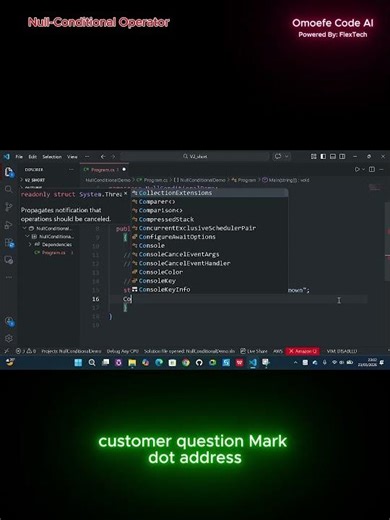
Task: Click Debug Any CPU status item
Action: 123,351
